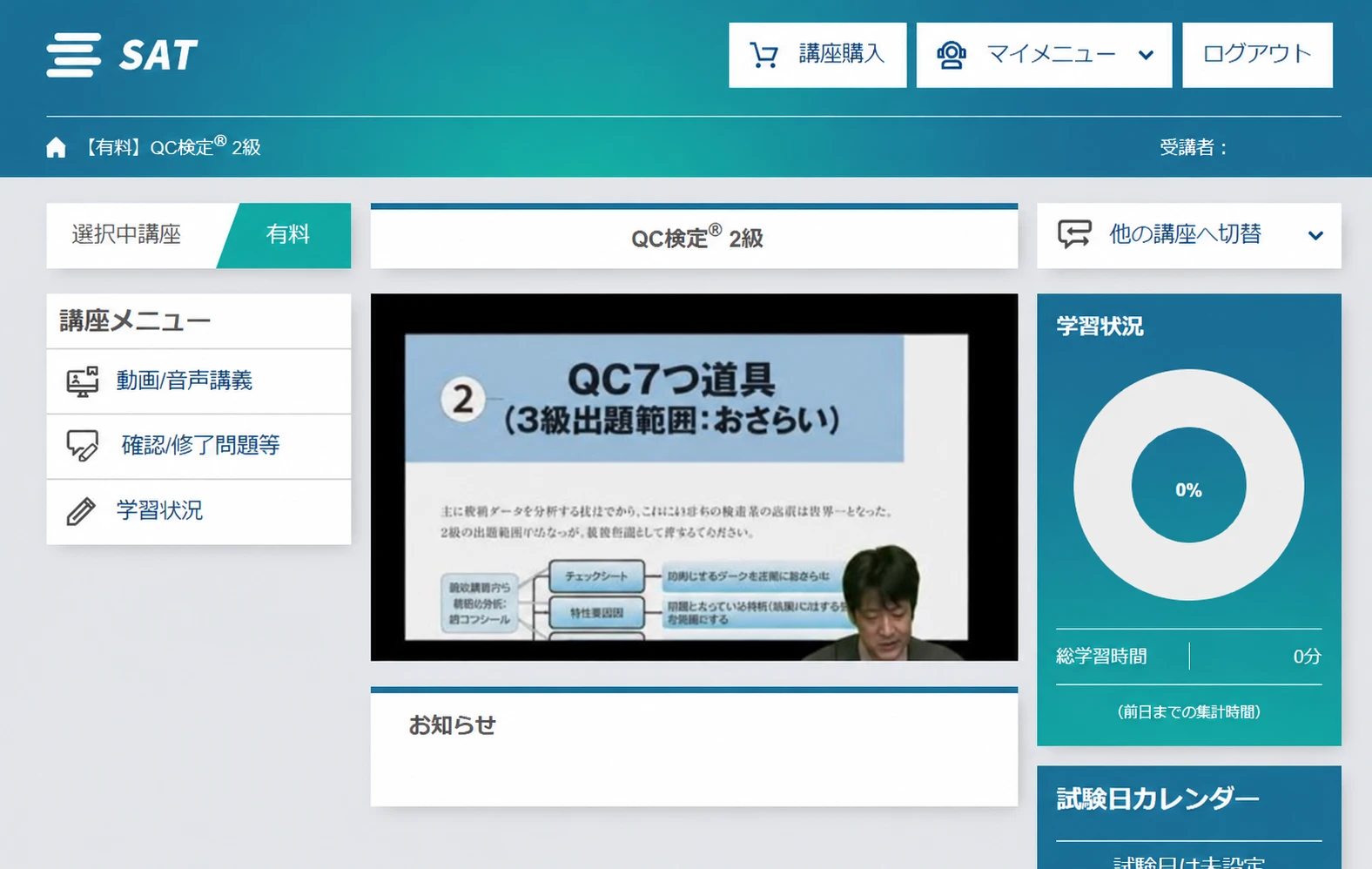Click the 講座購入 button
Viewport: 1372px width, 869px height.
pyautogui.click(x=817, y=55)
